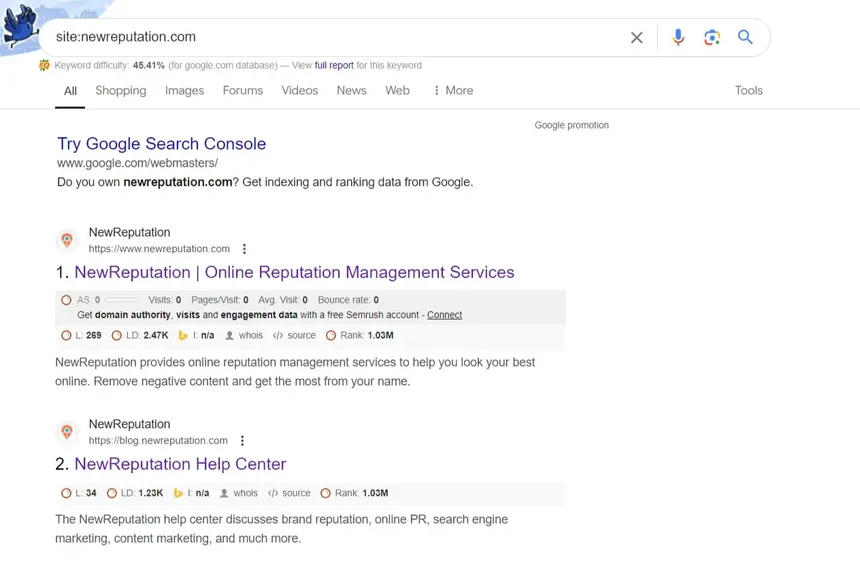Screen dimensions: 860x561
Task: Click source text link in Help Center result
Action: coord(296,494)
